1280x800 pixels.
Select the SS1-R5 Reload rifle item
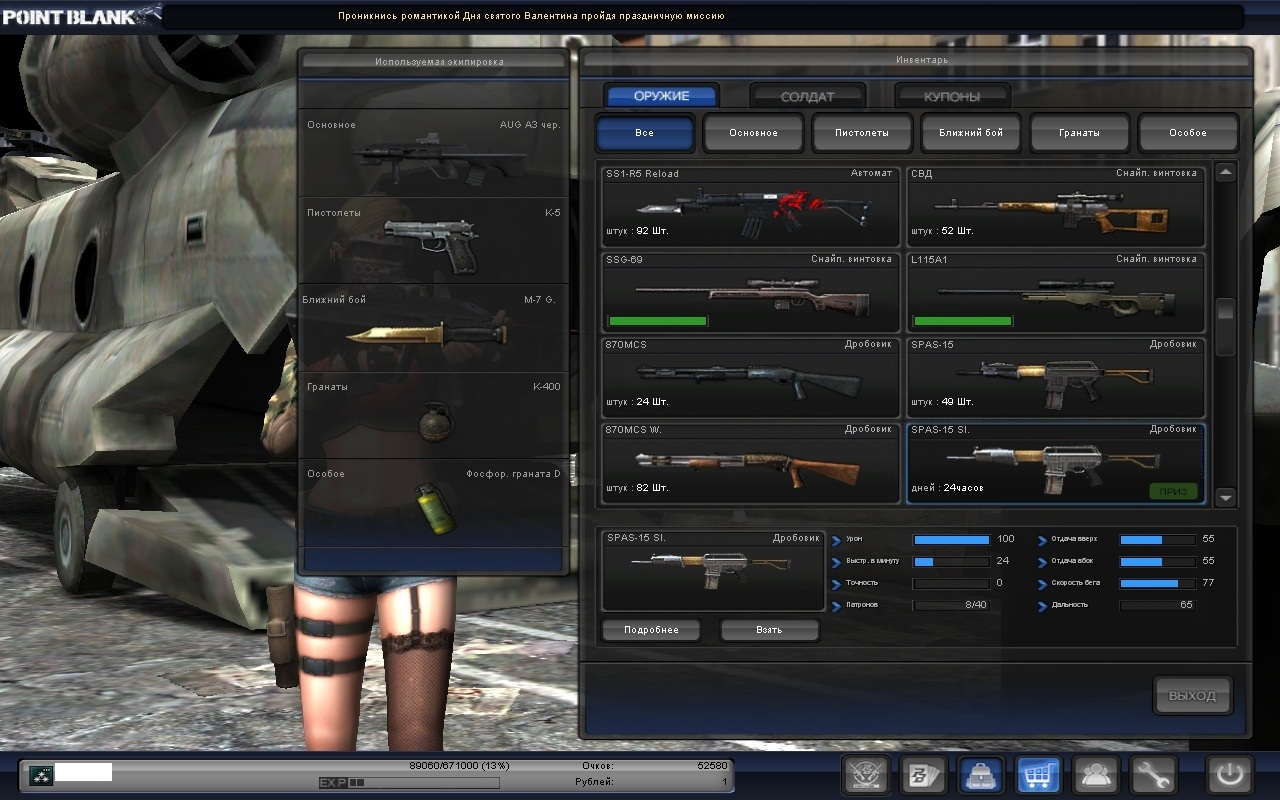(x=750, y=207)
